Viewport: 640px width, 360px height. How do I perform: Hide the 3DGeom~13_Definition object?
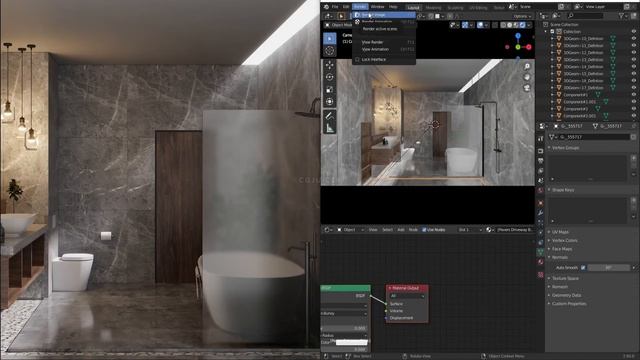coord(634,60)
